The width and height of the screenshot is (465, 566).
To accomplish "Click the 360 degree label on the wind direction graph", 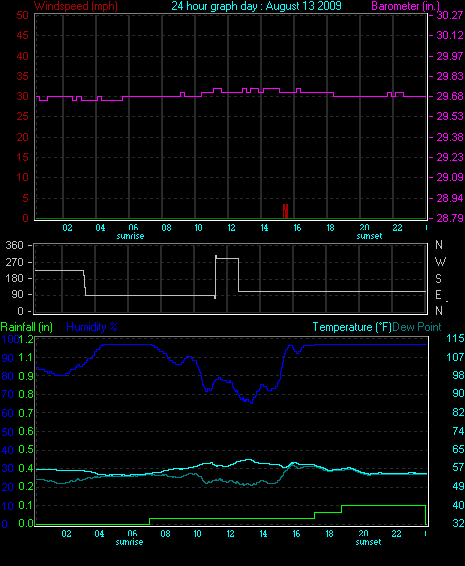I will click(15, 245).
